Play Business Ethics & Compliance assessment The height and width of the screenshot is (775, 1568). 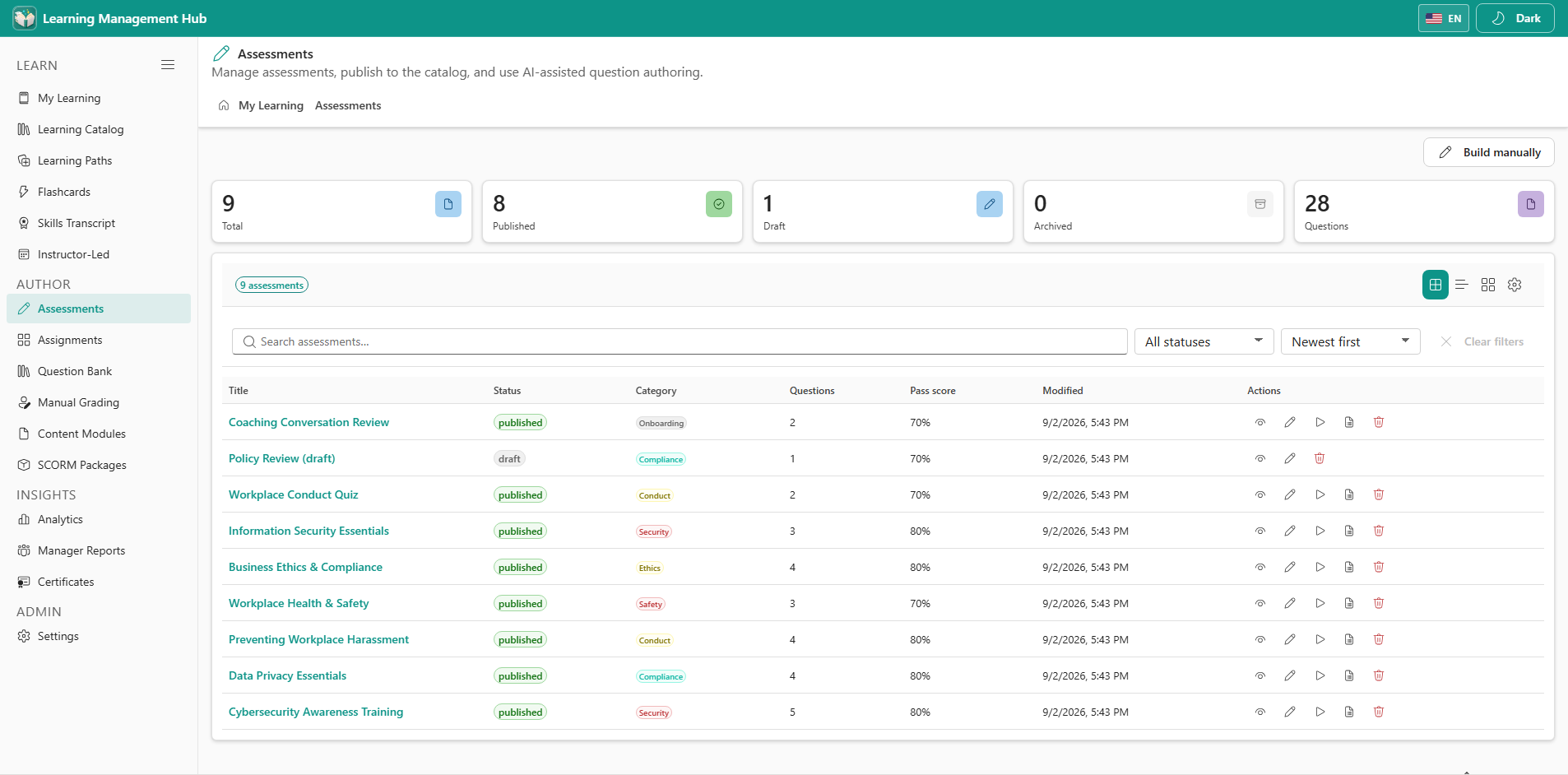click(1320, 567)
